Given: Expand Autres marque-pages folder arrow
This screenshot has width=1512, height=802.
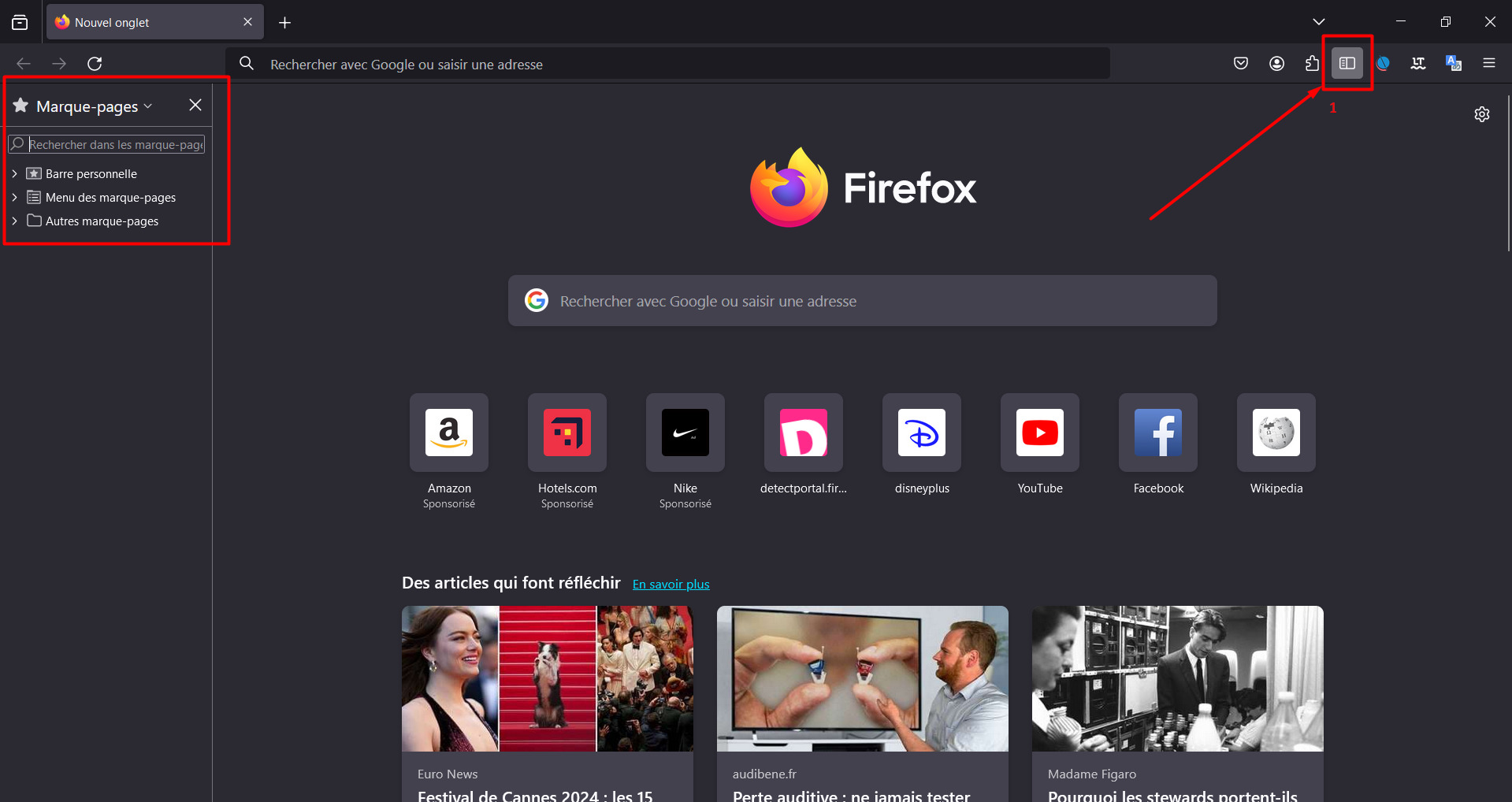Looking at the screenshot, I should [x=14, y=221].
